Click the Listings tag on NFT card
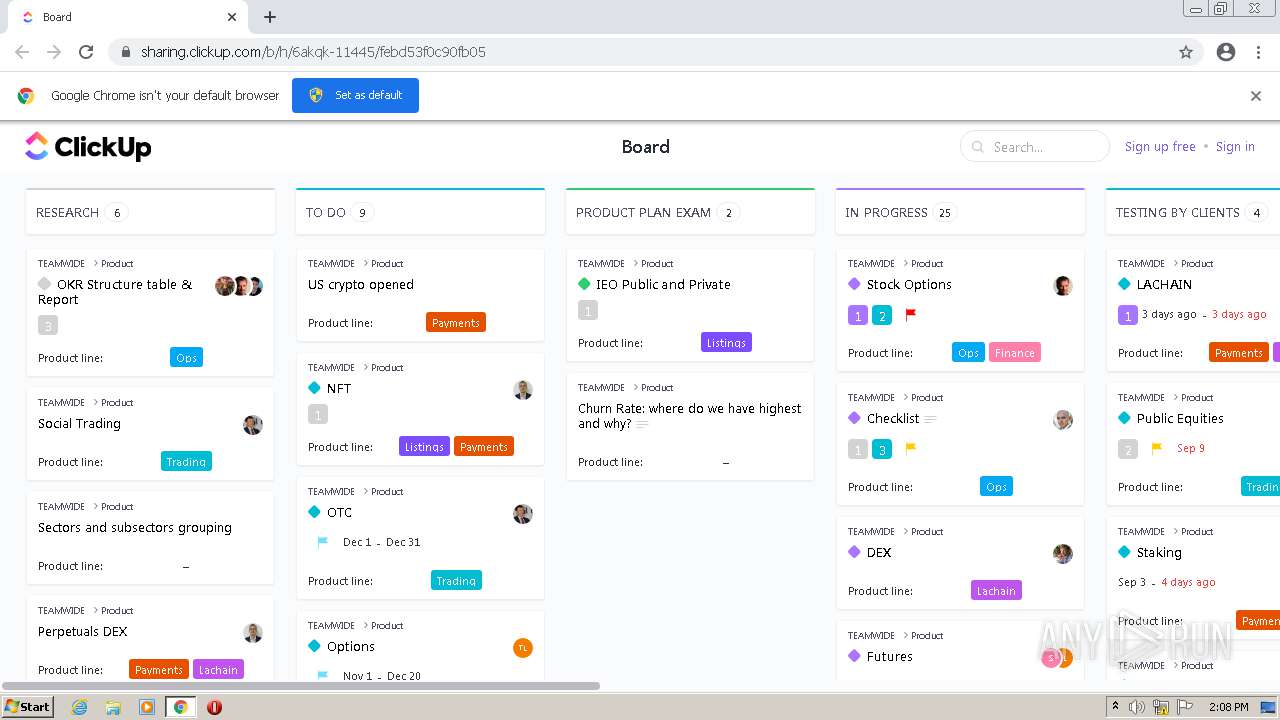 424,446
